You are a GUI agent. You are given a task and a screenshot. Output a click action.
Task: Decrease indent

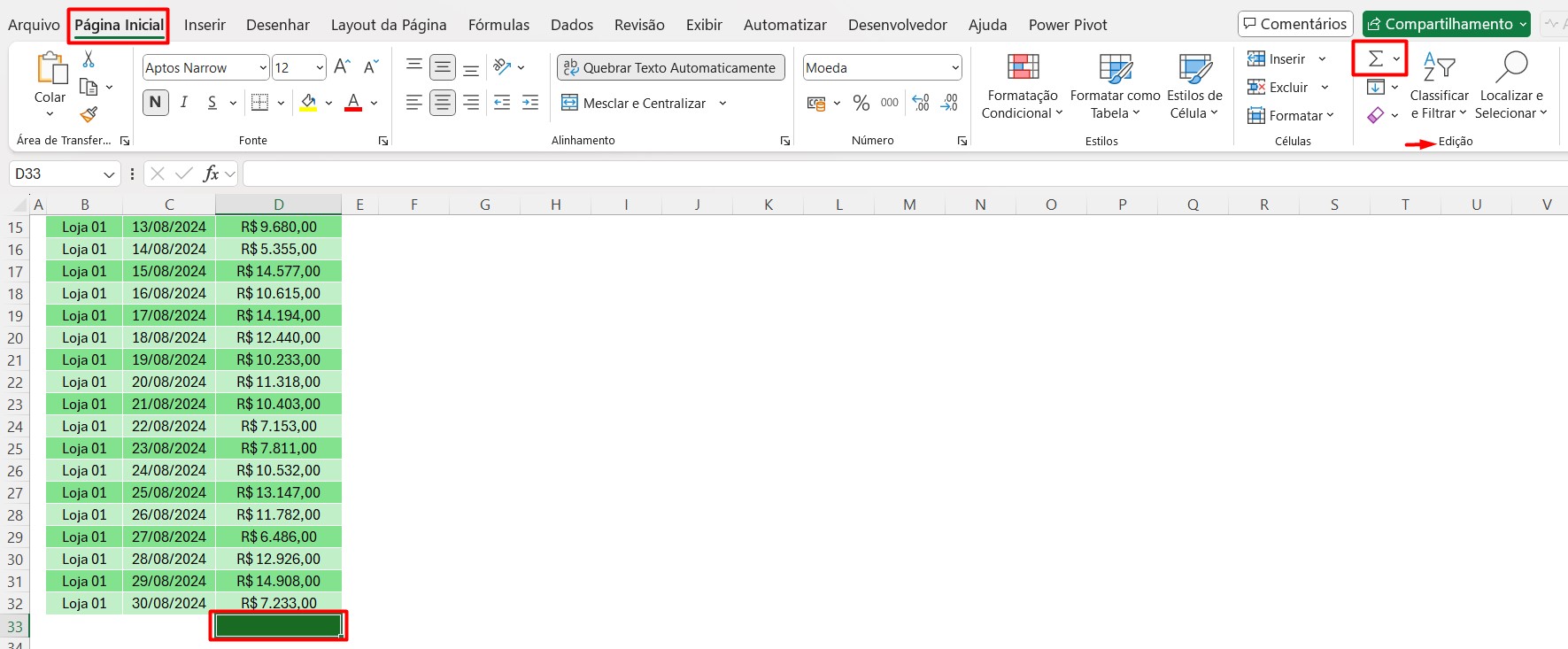click(502, 103)
